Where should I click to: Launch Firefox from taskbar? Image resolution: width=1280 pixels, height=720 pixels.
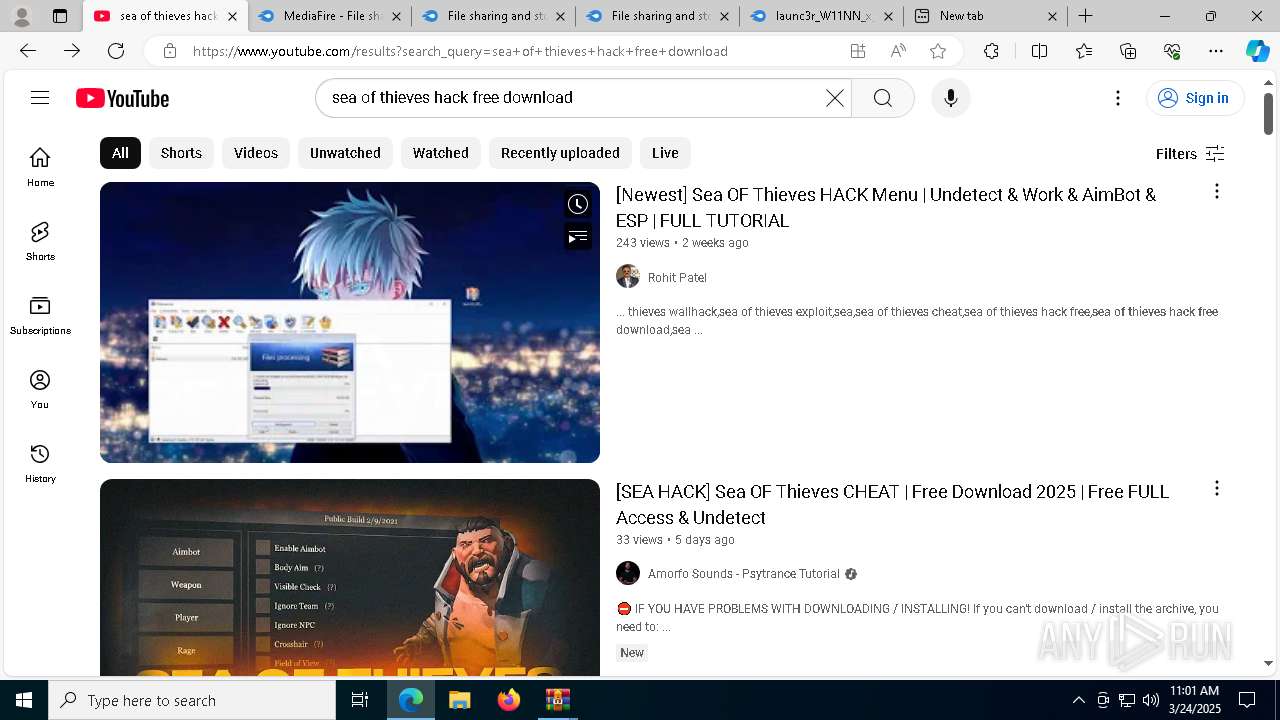509,700
